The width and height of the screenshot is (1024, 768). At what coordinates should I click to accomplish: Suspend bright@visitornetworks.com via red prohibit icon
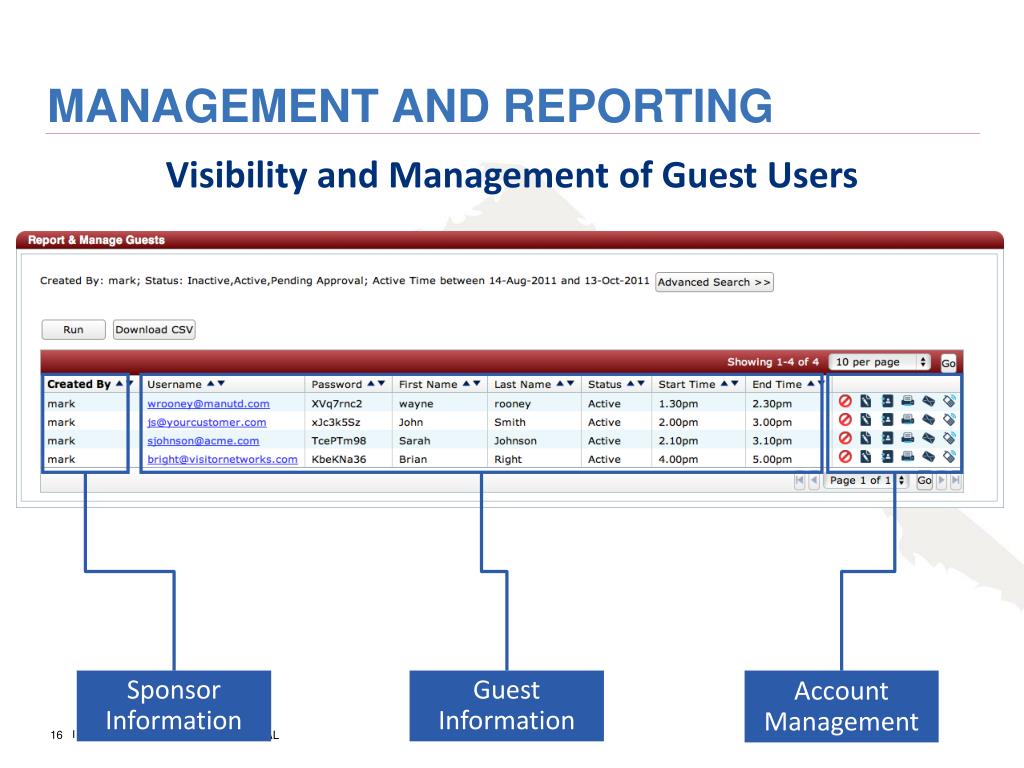(x=845, y=456)
